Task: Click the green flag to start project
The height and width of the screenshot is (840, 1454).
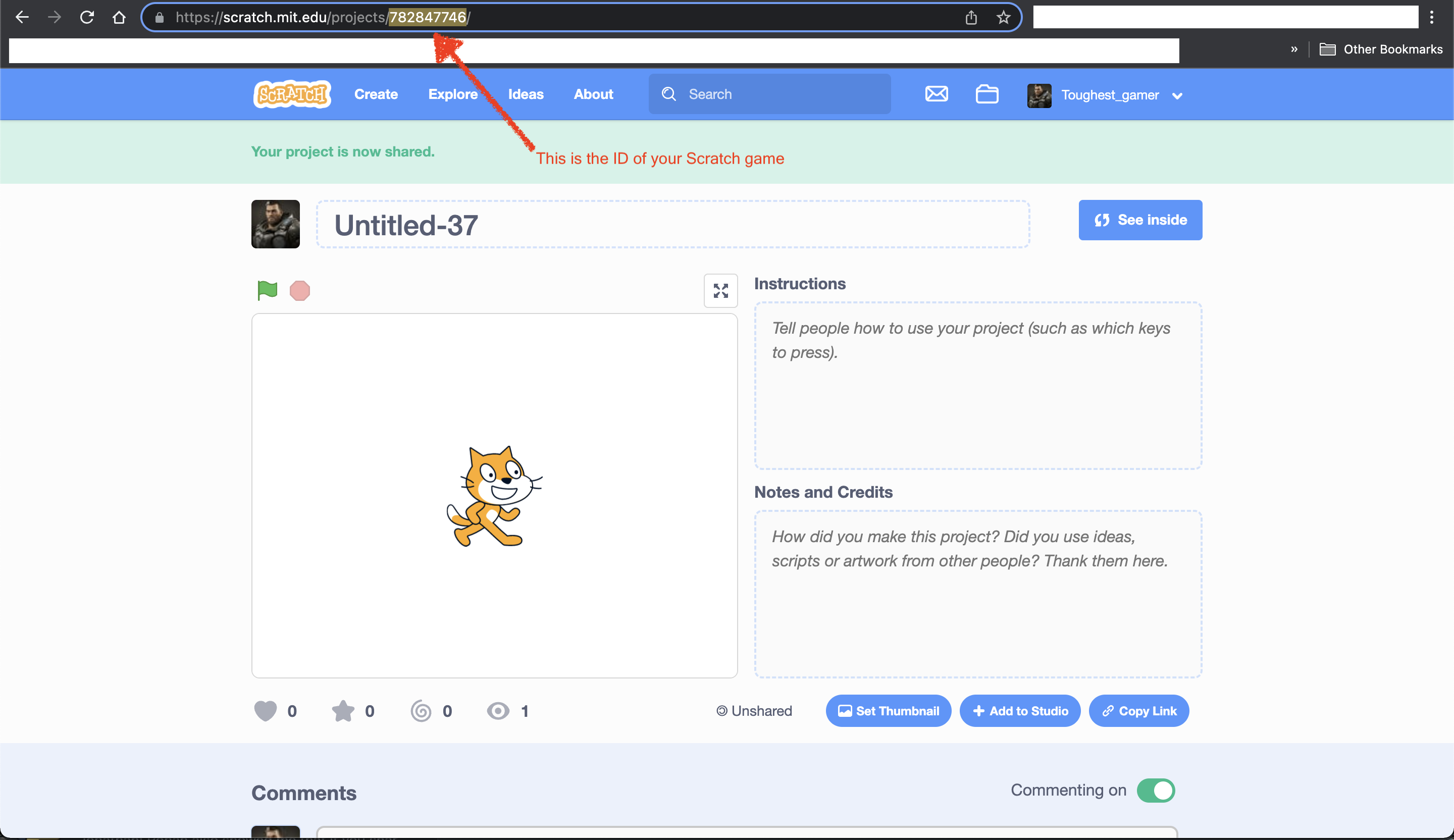Action: [267, 290]
